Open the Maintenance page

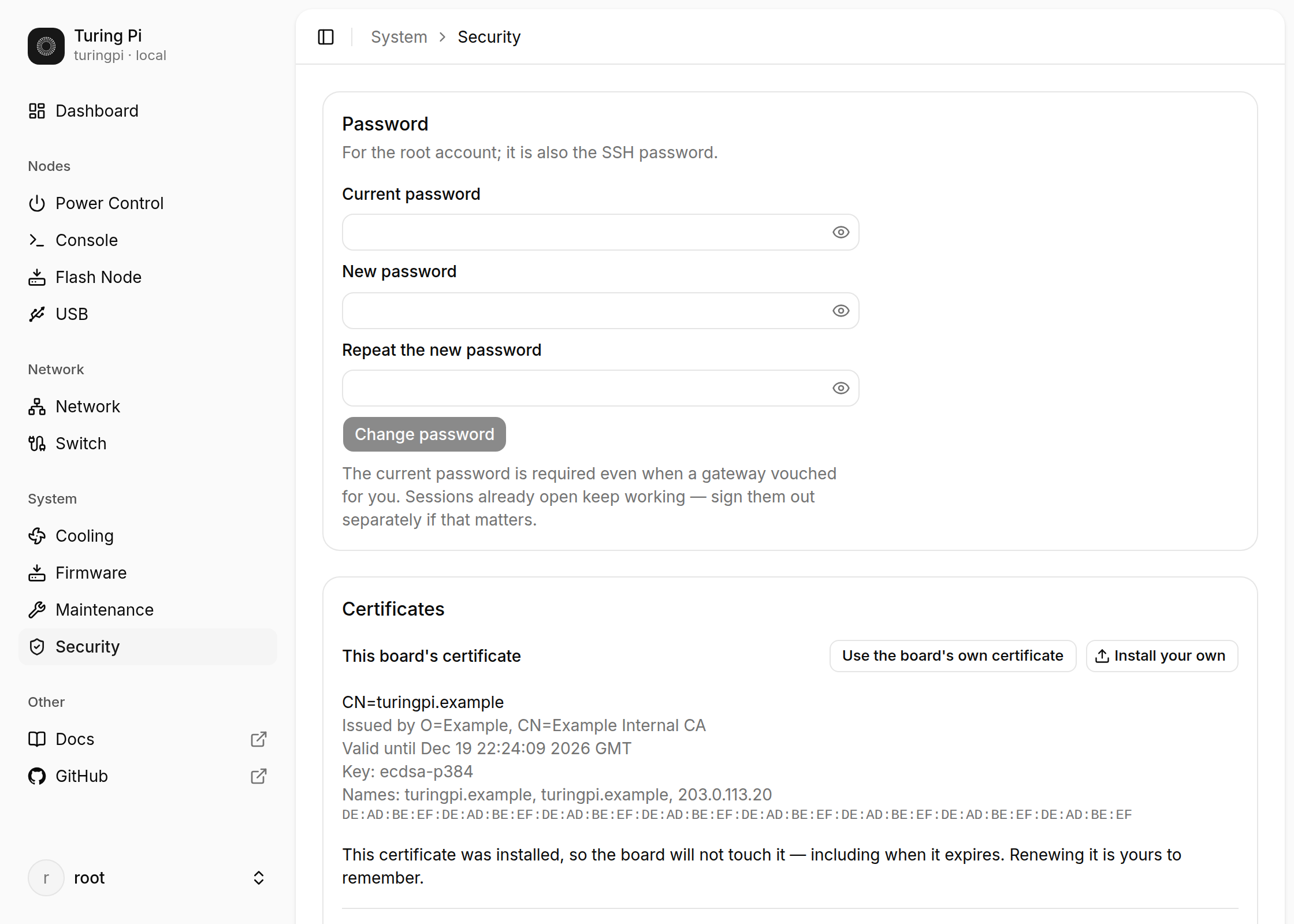click(x=148, y=610)
